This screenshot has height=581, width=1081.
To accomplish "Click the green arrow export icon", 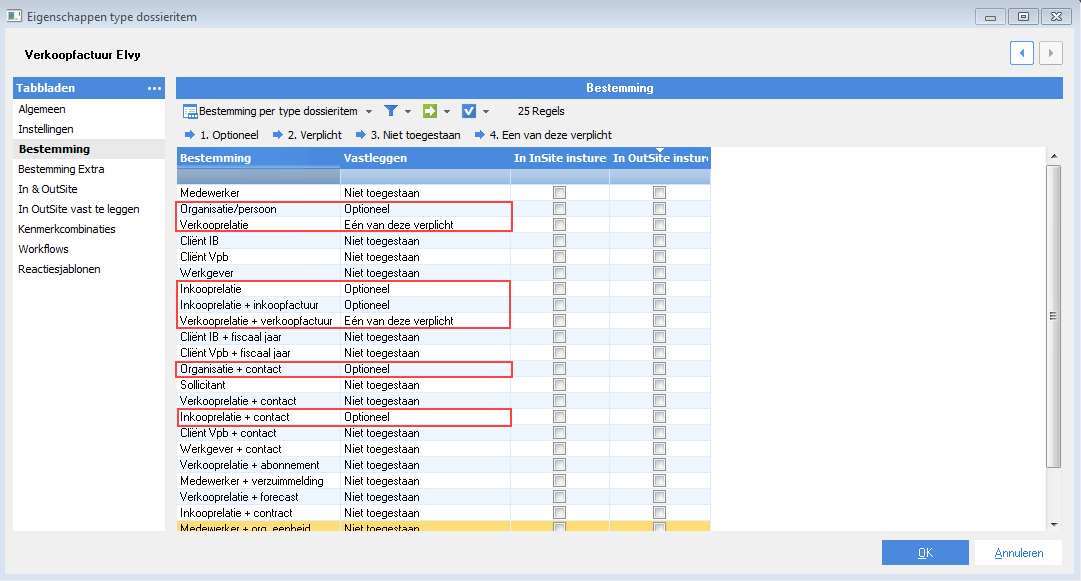I will click(x=430, y=111).
